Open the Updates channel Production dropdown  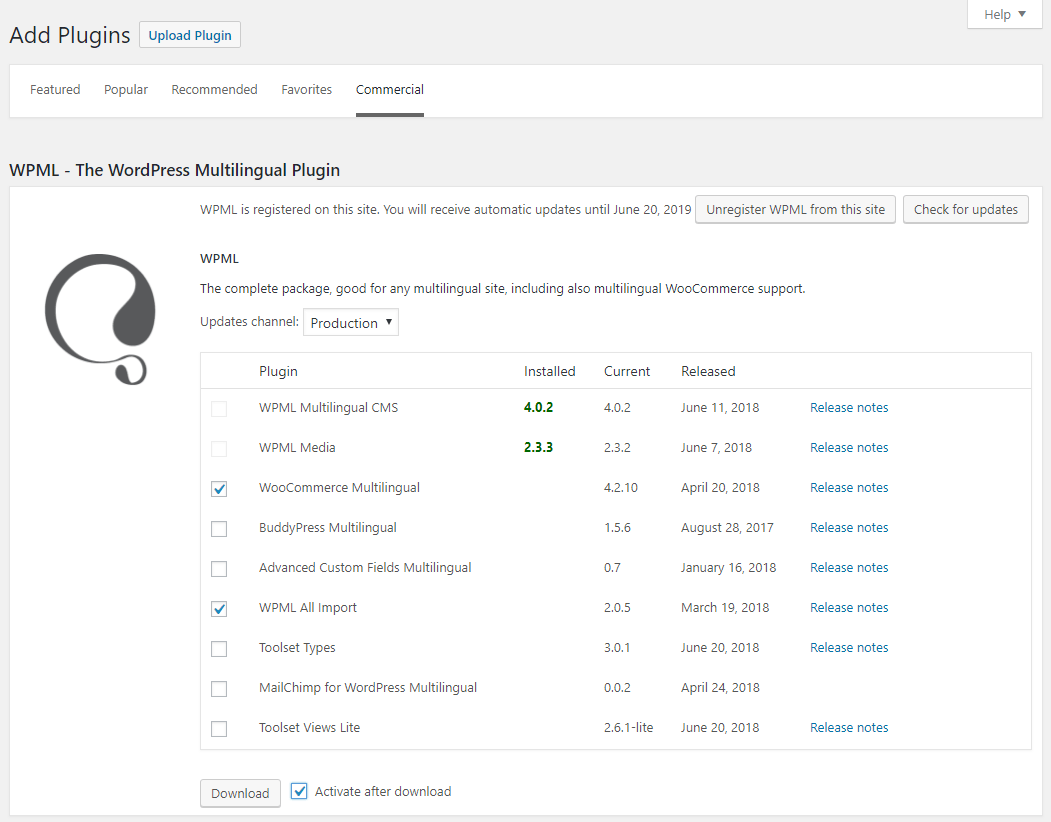point(351,322)
